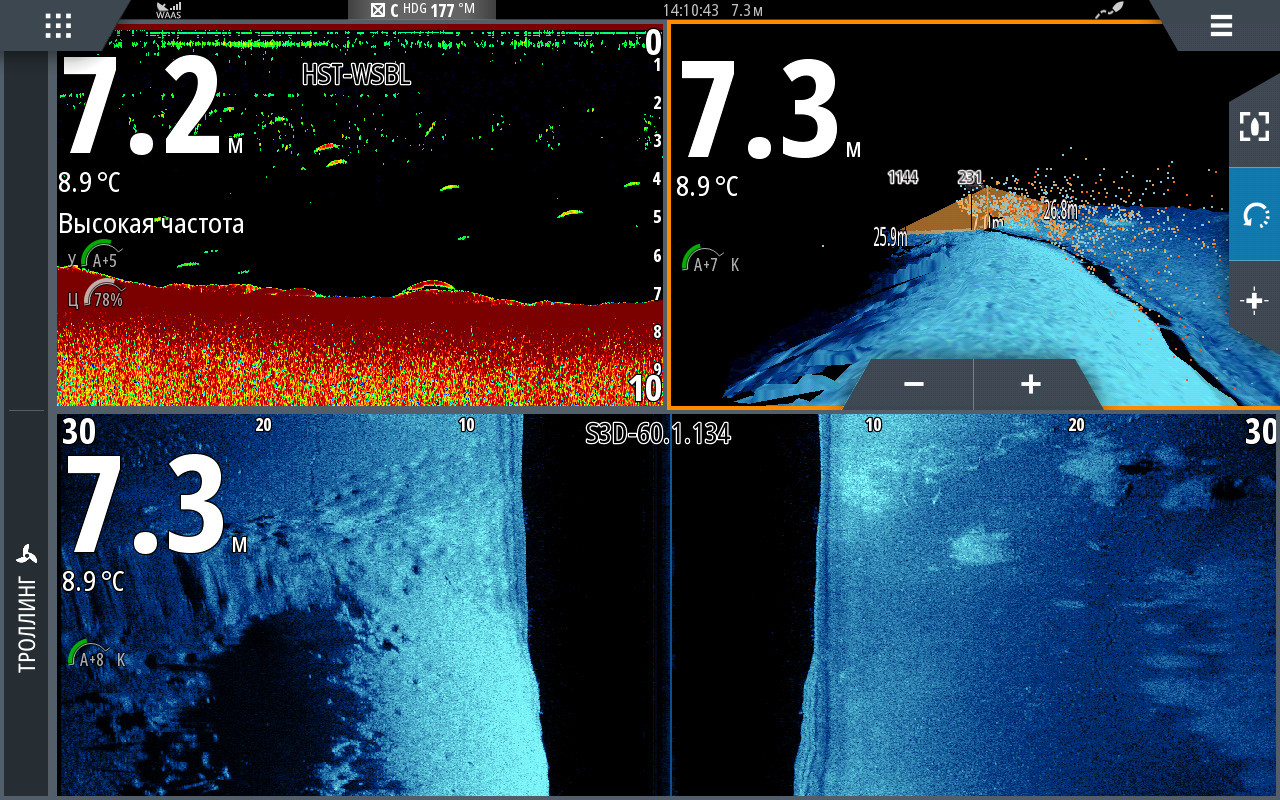Toggle the 3D rotate view mode button
The width and height of the screenshot is (1280, 800).
point(1254,214)
